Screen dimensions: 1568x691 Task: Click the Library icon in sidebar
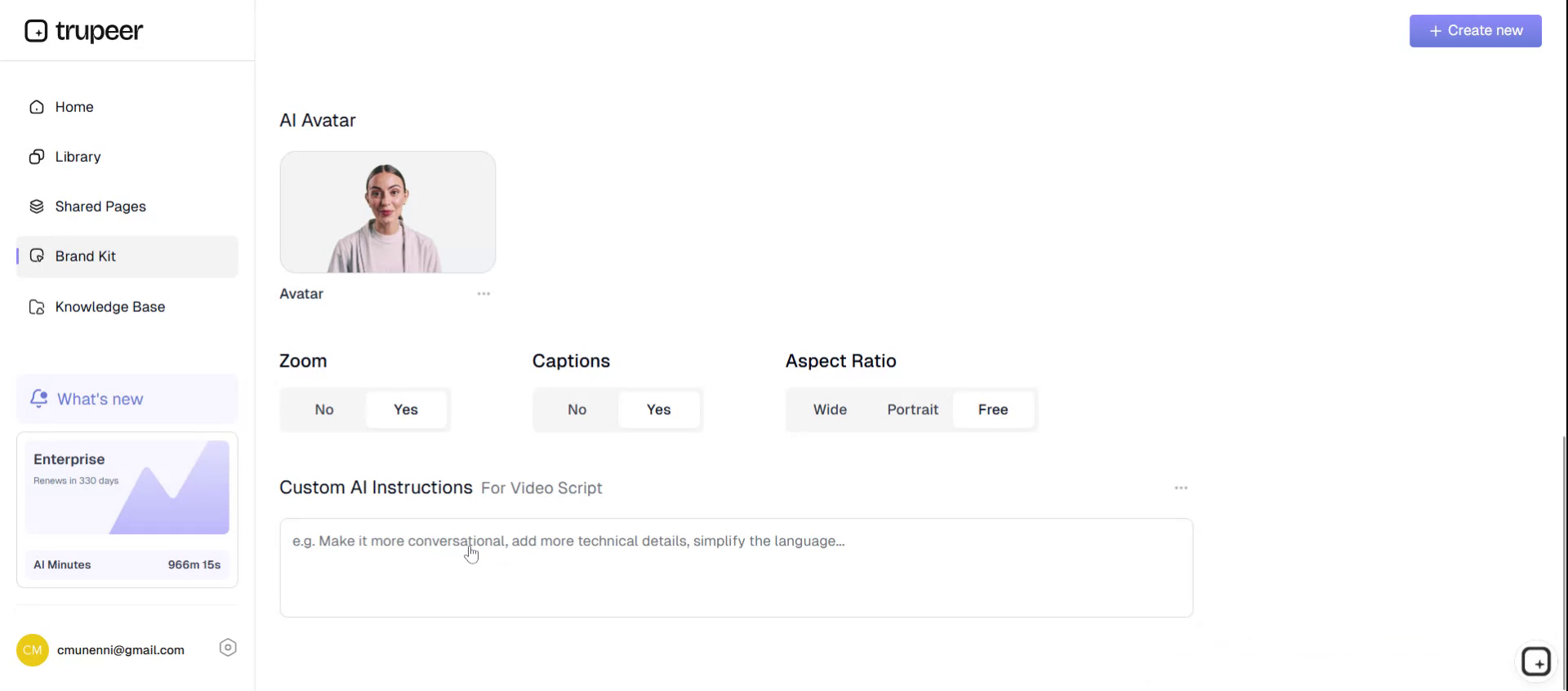pyautogui.click(x=37, y=157)
